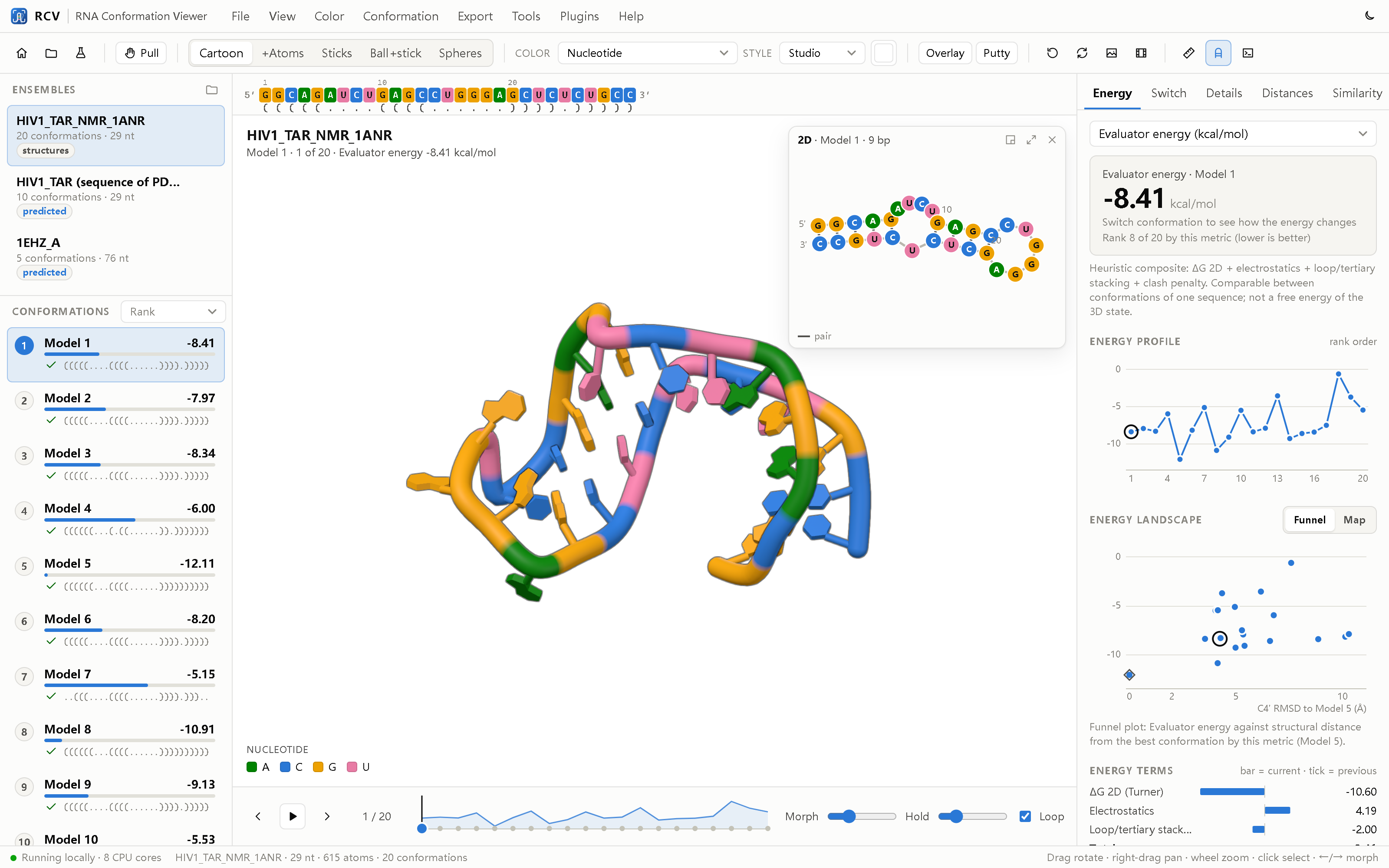
Task: Click the Hold slider handle
Action: [x=956, y=816]
